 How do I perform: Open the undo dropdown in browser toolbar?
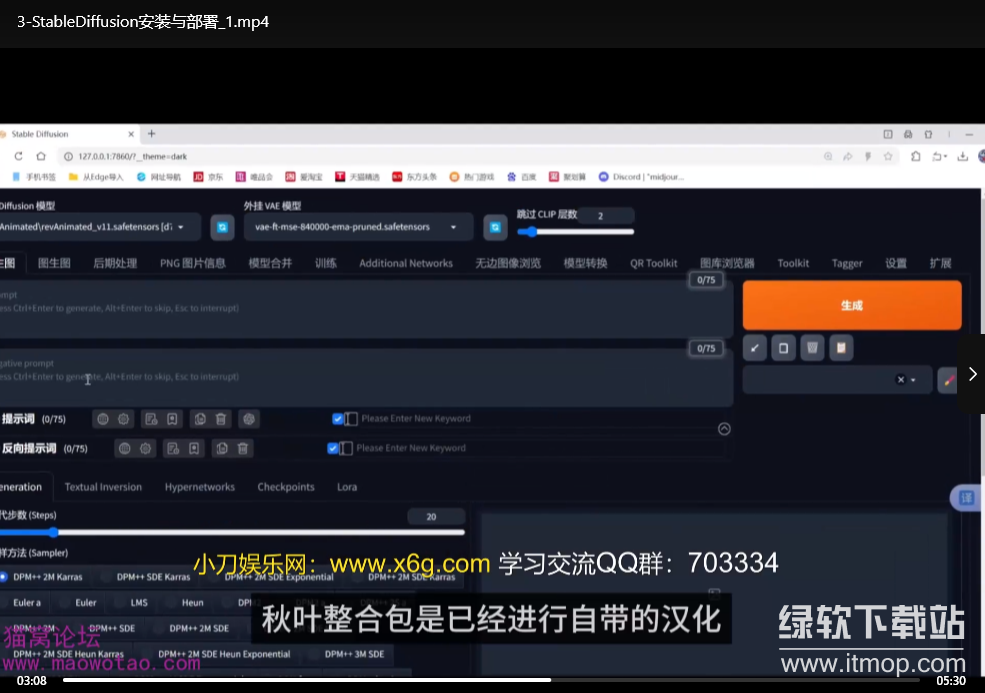coord(939,156)
